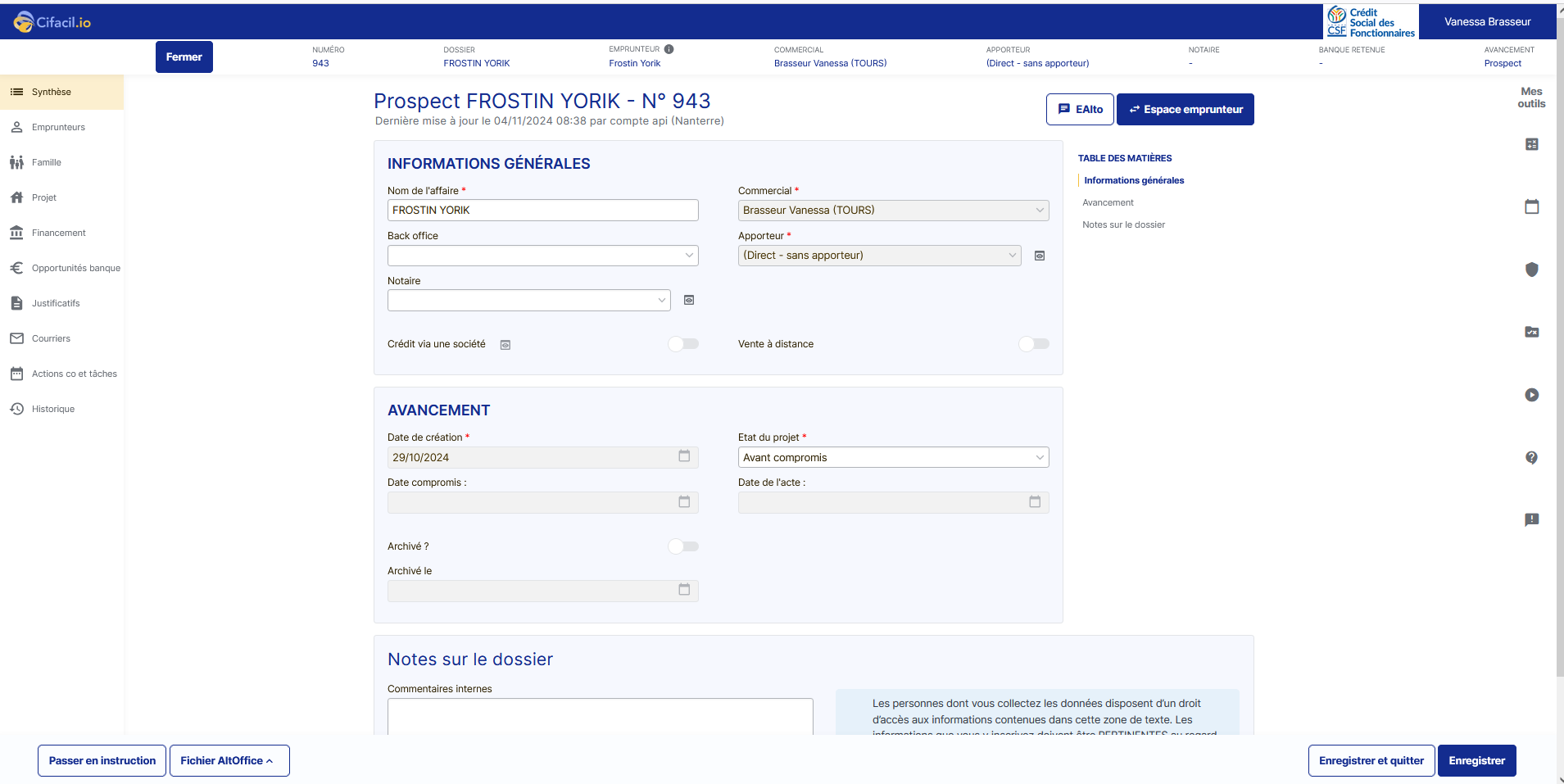Click the view icon next to Apporteur

tap(1040, 256)
